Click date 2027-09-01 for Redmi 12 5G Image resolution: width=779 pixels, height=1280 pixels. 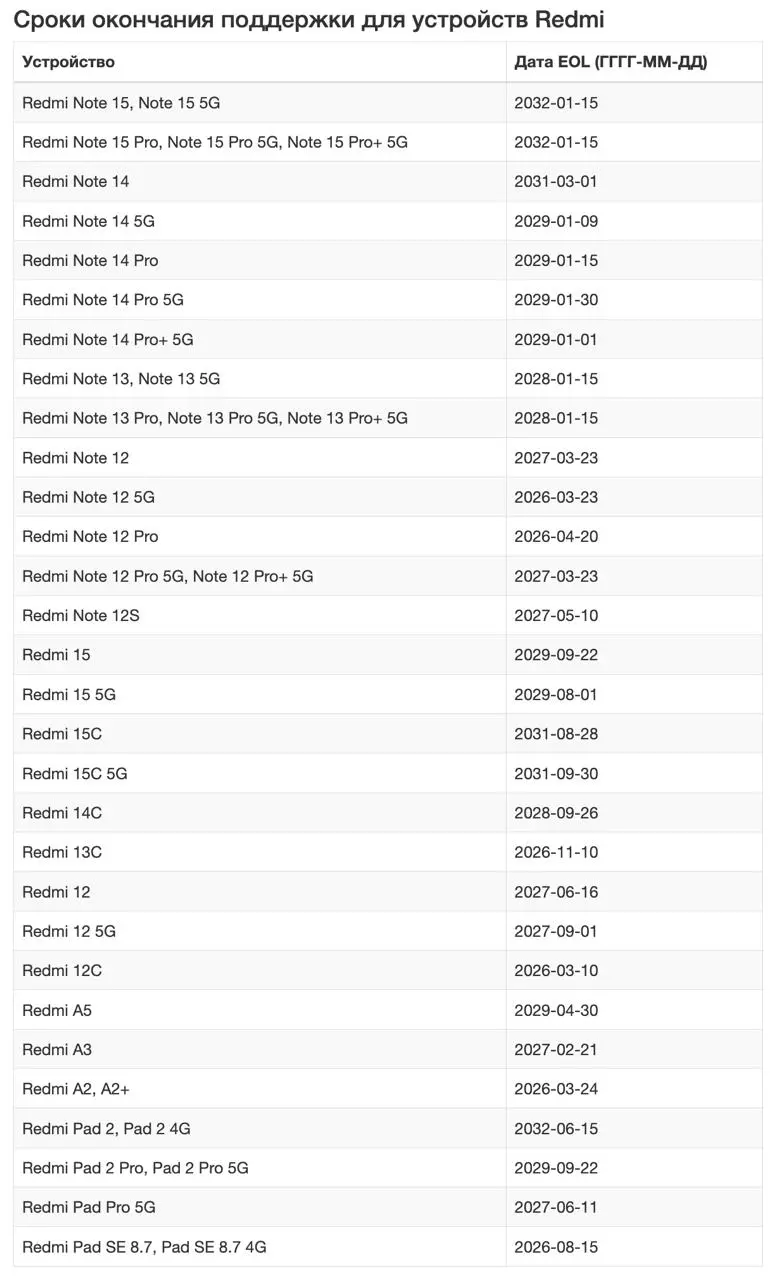tap(556, 931)
